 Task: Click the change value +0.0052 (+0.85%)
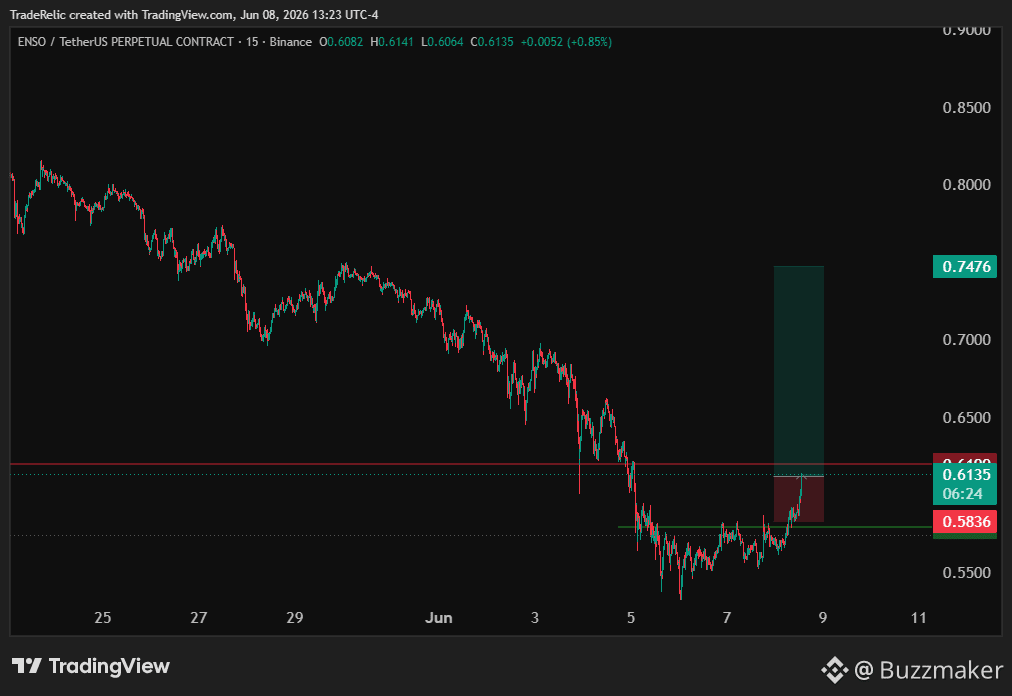point(566,42)
